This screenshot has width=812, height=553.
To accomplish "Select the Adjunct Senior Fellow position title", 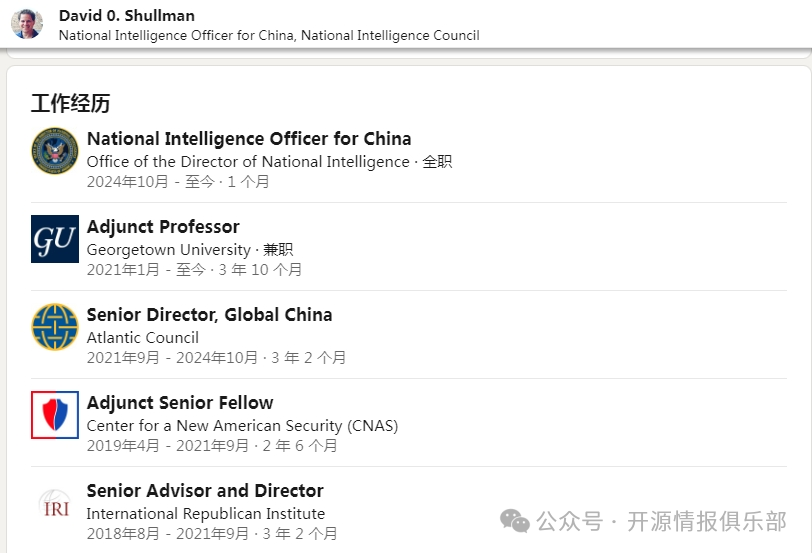I will click(180, 403).
